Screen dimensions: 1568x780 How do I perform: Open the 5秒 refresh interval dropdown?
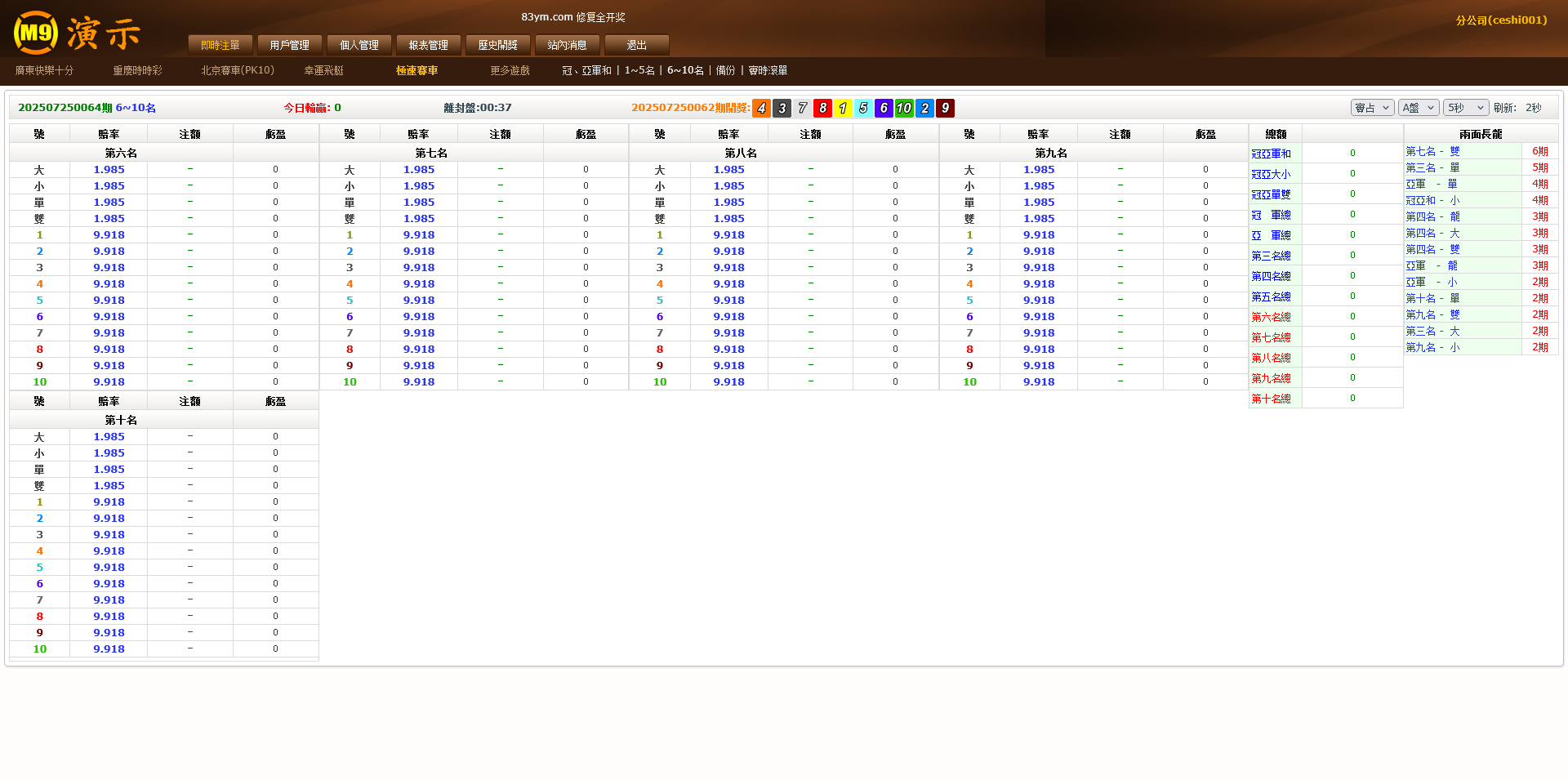click(1465, 108)
